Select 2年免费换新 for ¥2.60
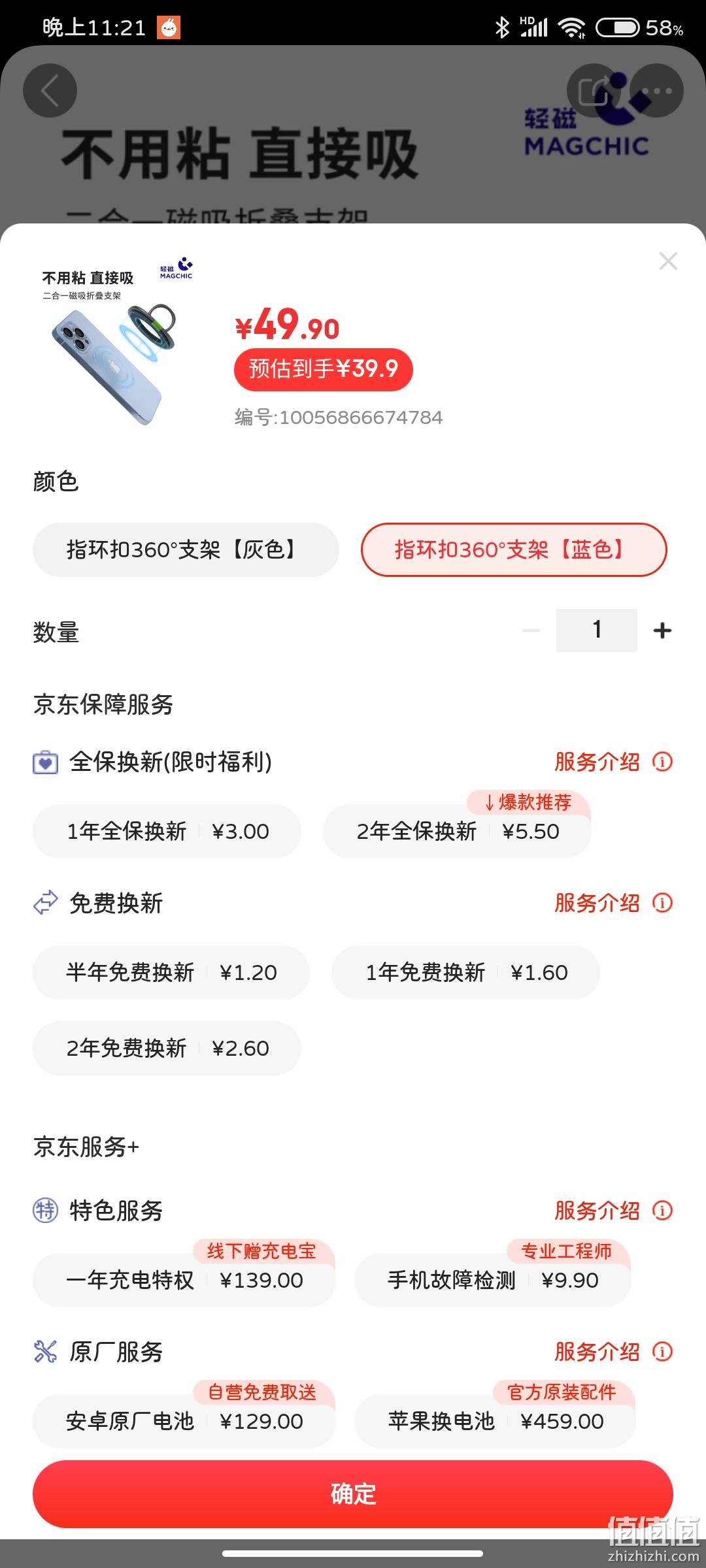706x1568 pixels. (x=167, y=1048)
